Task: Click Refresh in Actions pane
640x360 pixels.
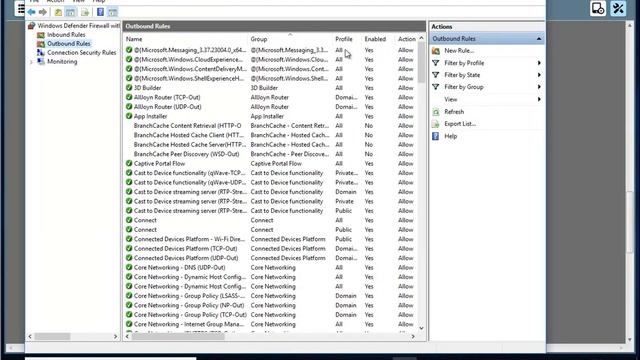Action: 454,111
